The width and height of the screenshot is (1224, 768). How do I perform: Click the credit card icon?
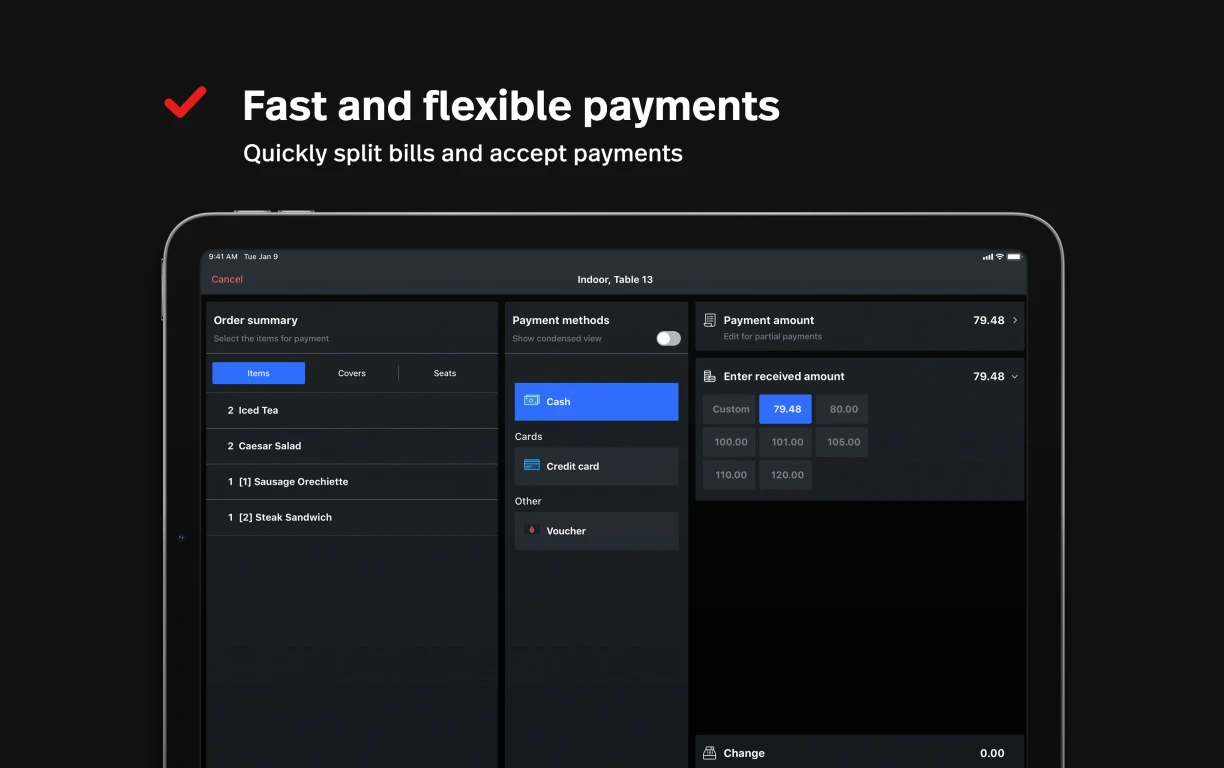(x=532, y=466)
